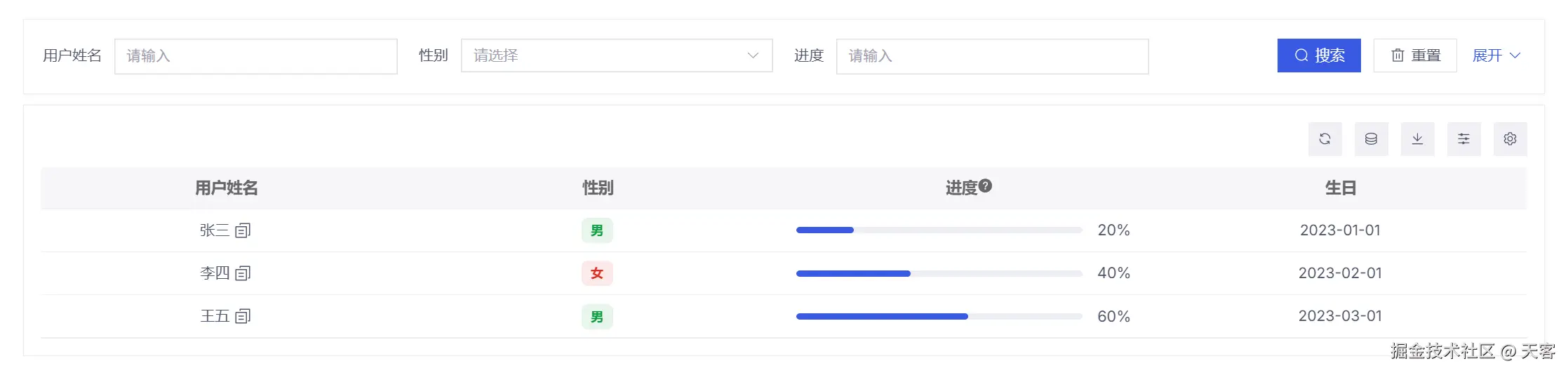Click the 重置 reset button
Screen dimensions: 1568x373
1414,55
